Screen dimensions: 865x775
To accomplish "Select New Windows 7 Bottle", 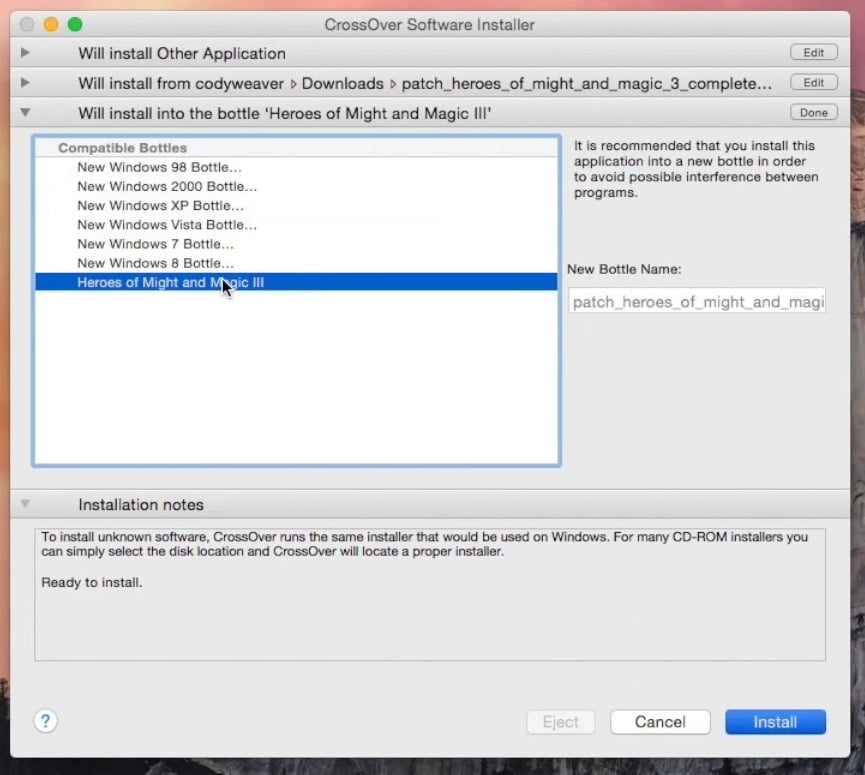I will [296, 244].
